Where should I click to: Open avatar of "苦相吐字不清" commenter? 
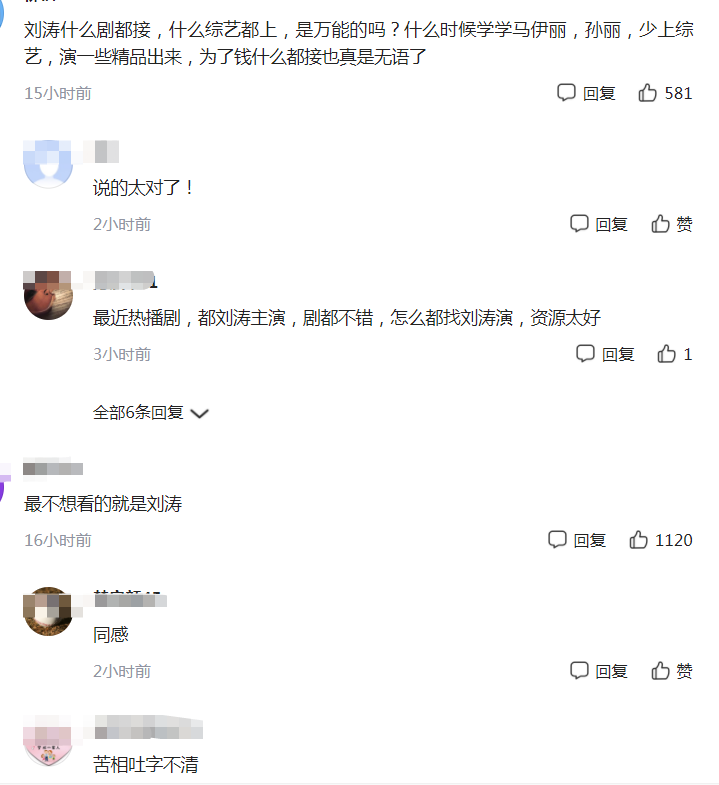(48, 741)
